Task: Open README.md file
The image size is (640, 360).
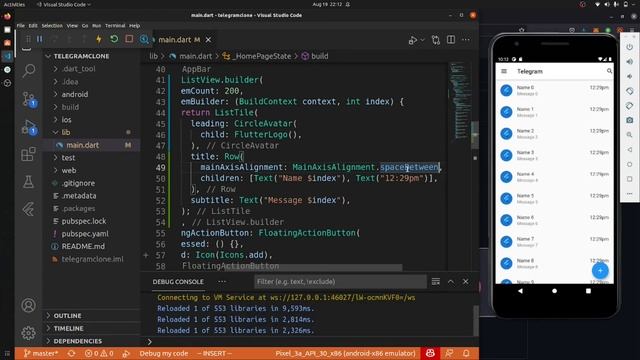Action: [83, 247]
